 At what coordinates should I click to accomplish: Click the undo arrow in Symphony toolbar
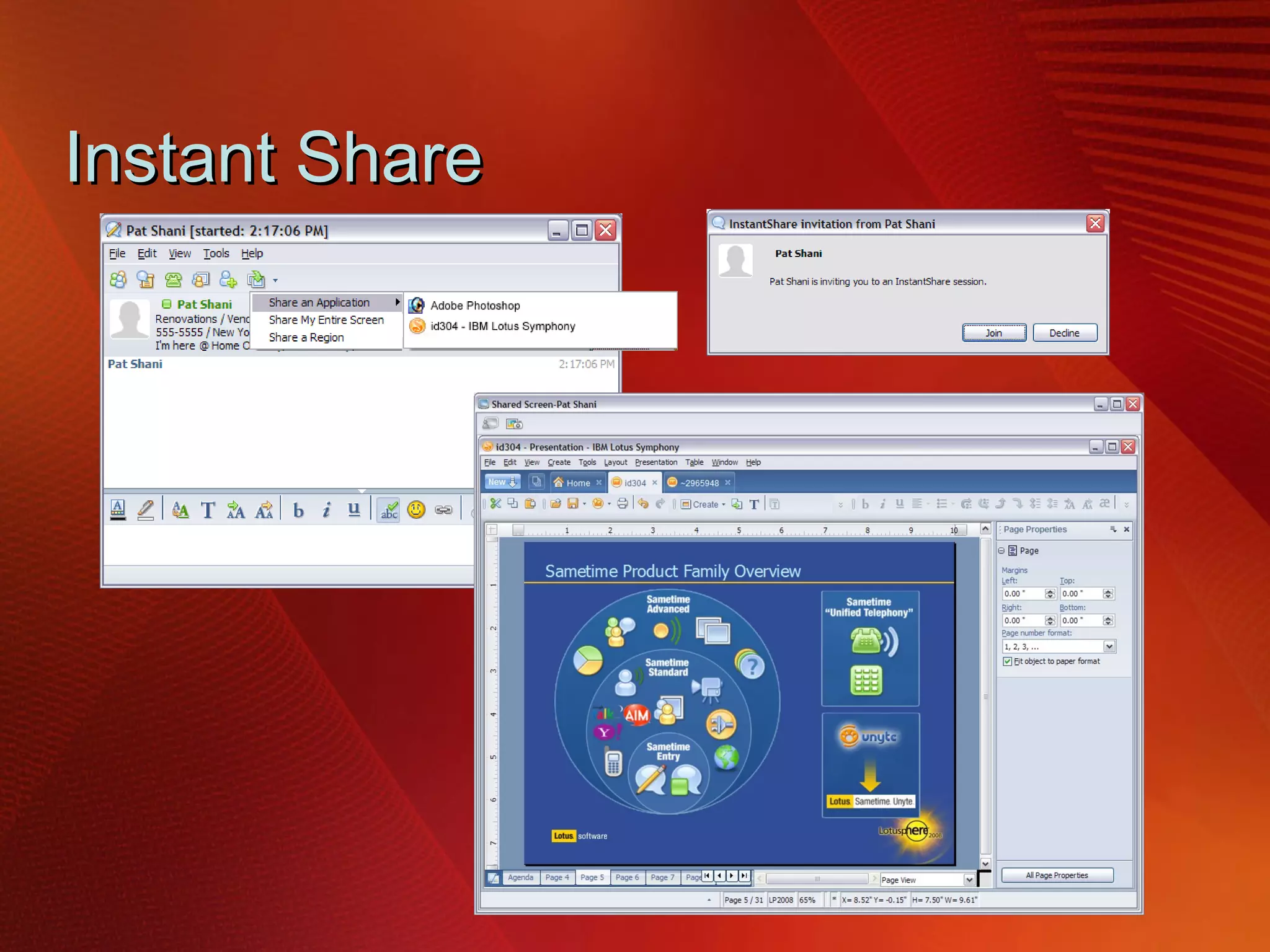click(643, 504)
